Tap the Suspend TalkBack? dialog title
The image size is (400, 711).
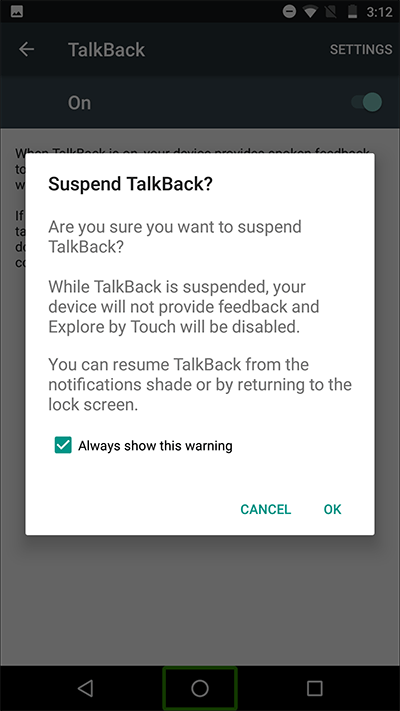130,184
